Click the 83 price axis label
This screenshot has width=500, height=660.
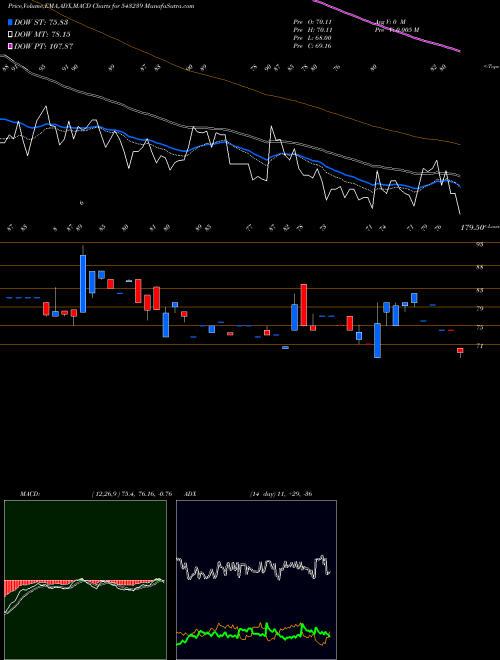(x=479, y=290)
